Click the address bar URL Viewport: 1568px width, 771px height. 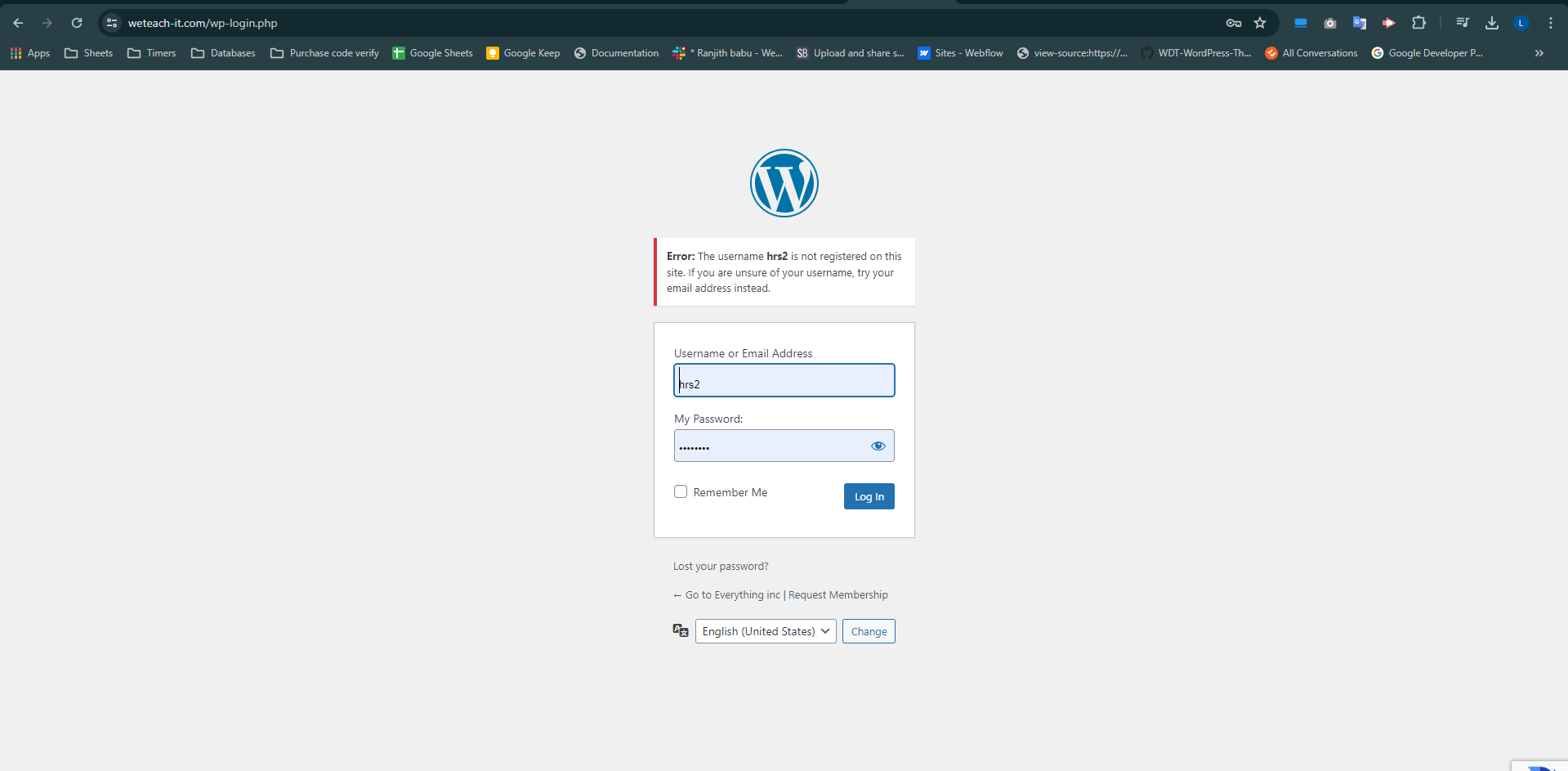pyautogui.click(x=203, y=23)
